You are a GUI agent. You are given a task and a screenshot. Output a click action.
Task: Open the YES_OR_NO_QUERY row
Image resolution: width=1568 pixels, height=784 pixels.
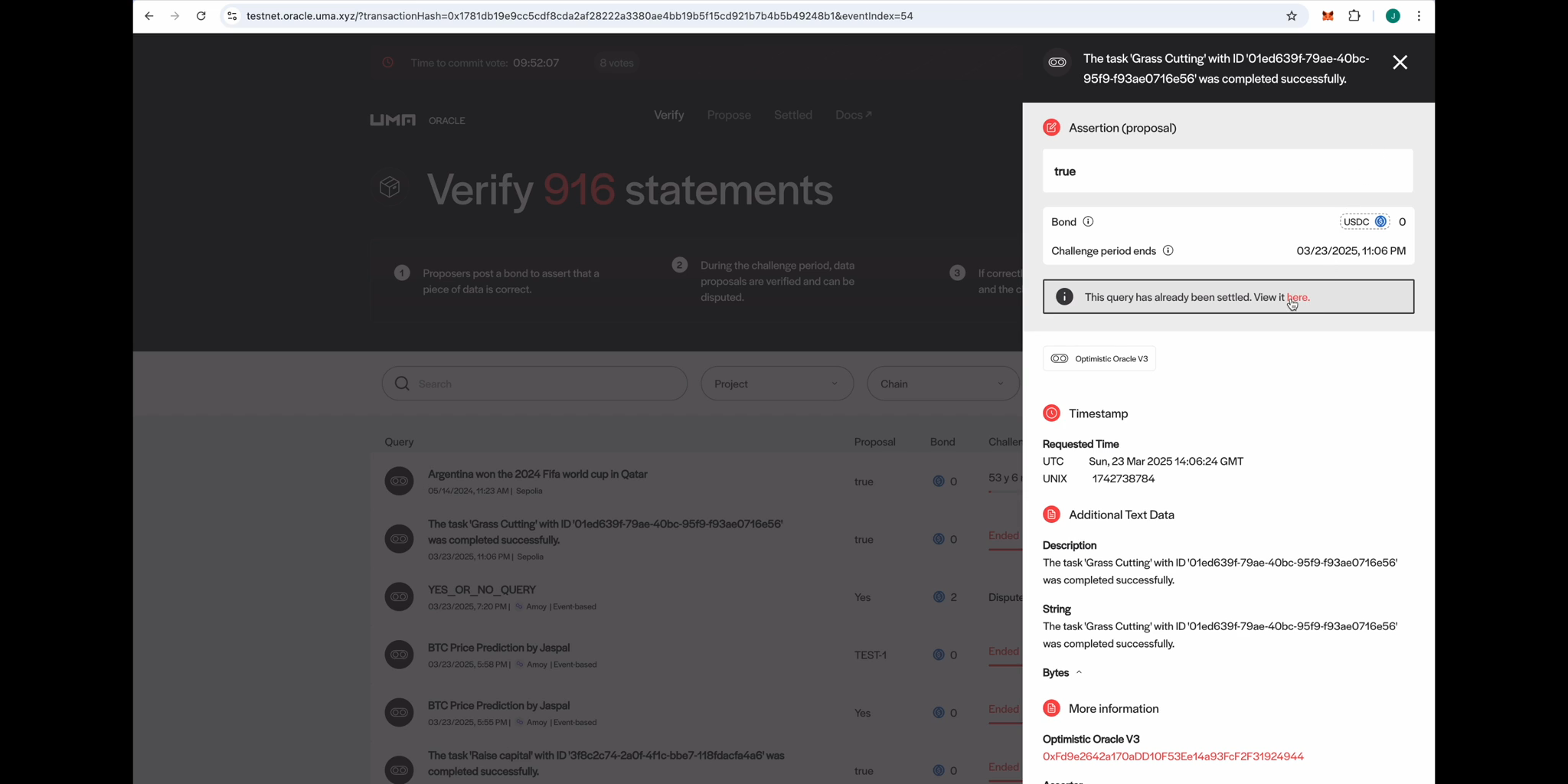click(x=697, y=597)
